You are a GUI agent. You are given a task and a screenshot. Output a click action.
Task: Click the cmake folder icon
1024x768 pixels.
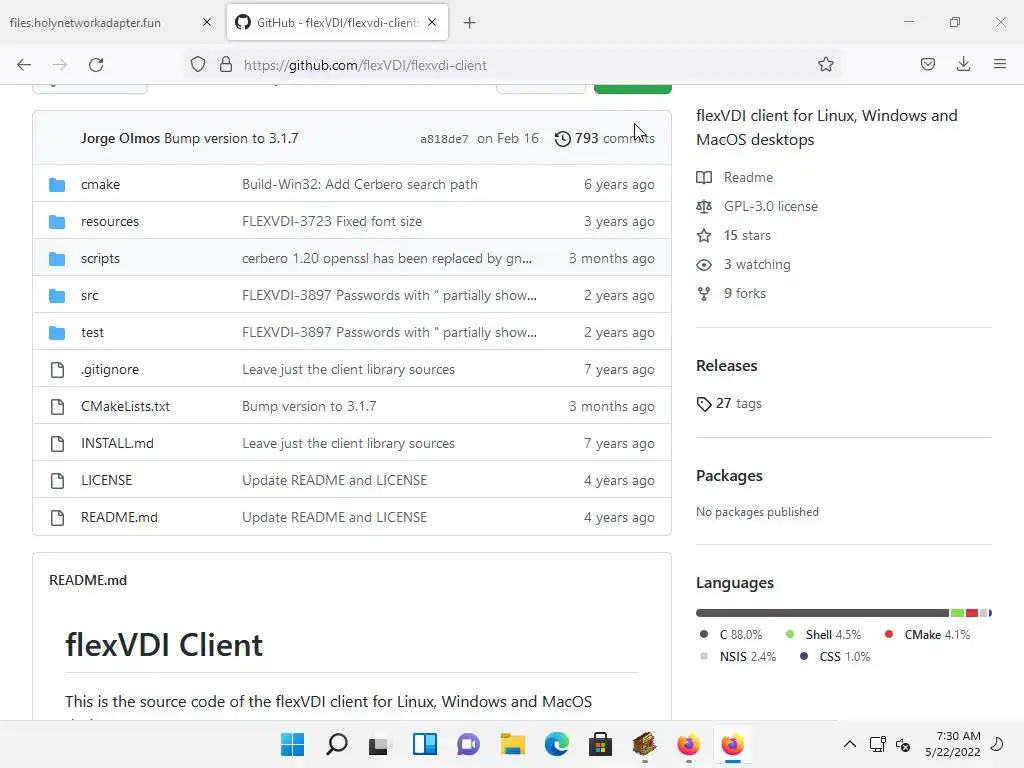click(57, 185)
